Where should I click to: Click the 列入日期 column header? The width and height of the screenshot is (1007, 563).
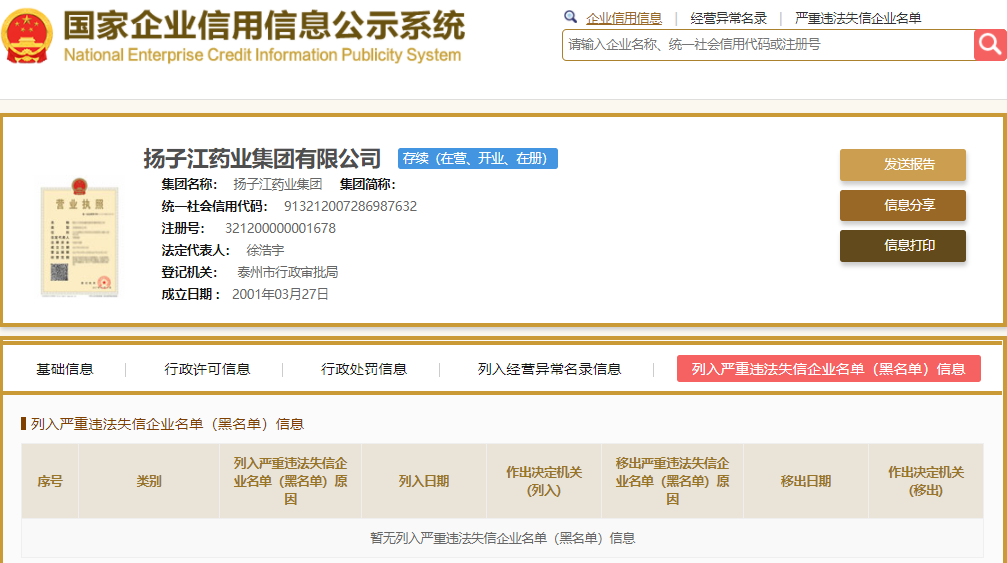[424, 481]
